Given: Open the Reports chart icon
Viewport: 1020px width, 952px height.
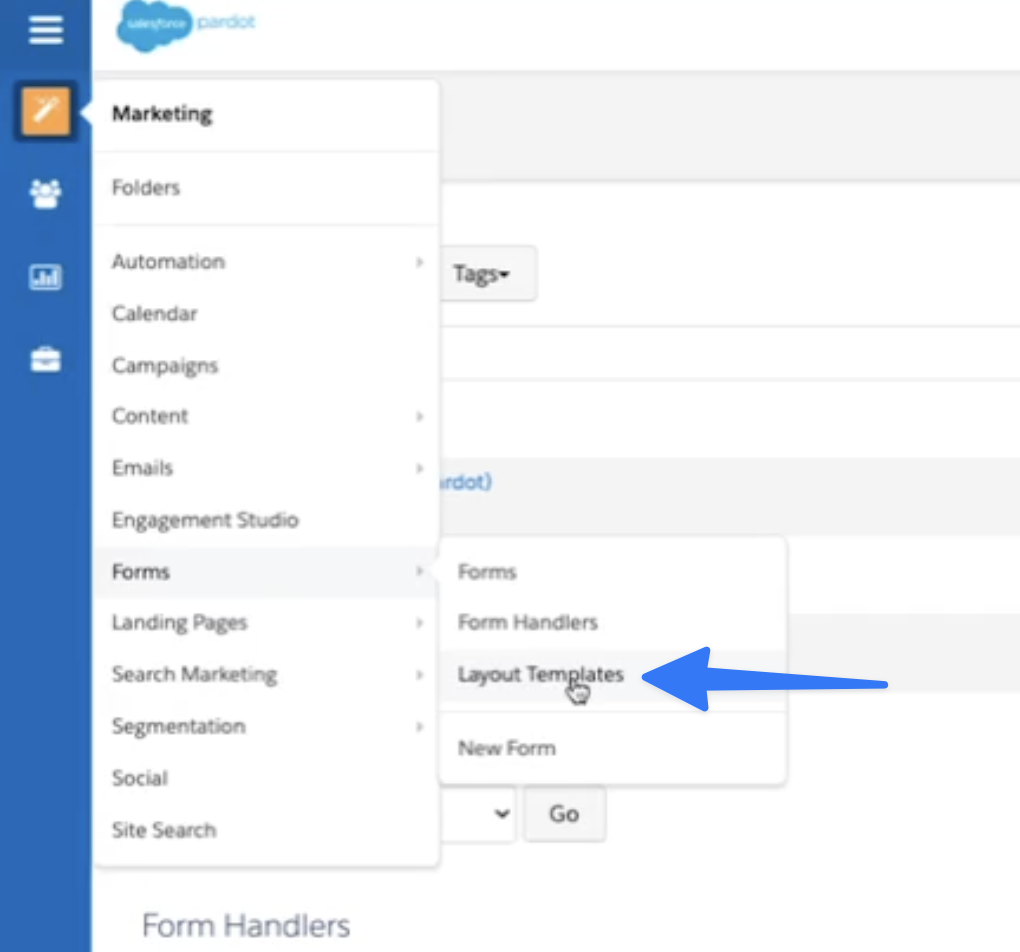Looking at the screenshot, I should [x=45, y=277].
